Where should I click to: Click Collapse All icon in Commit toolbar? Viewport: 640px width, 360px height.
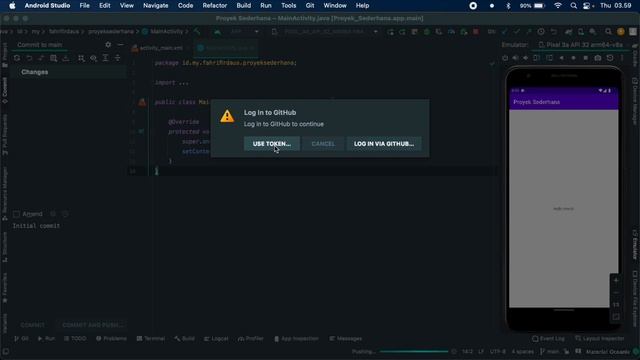click(x=118, y=58)
